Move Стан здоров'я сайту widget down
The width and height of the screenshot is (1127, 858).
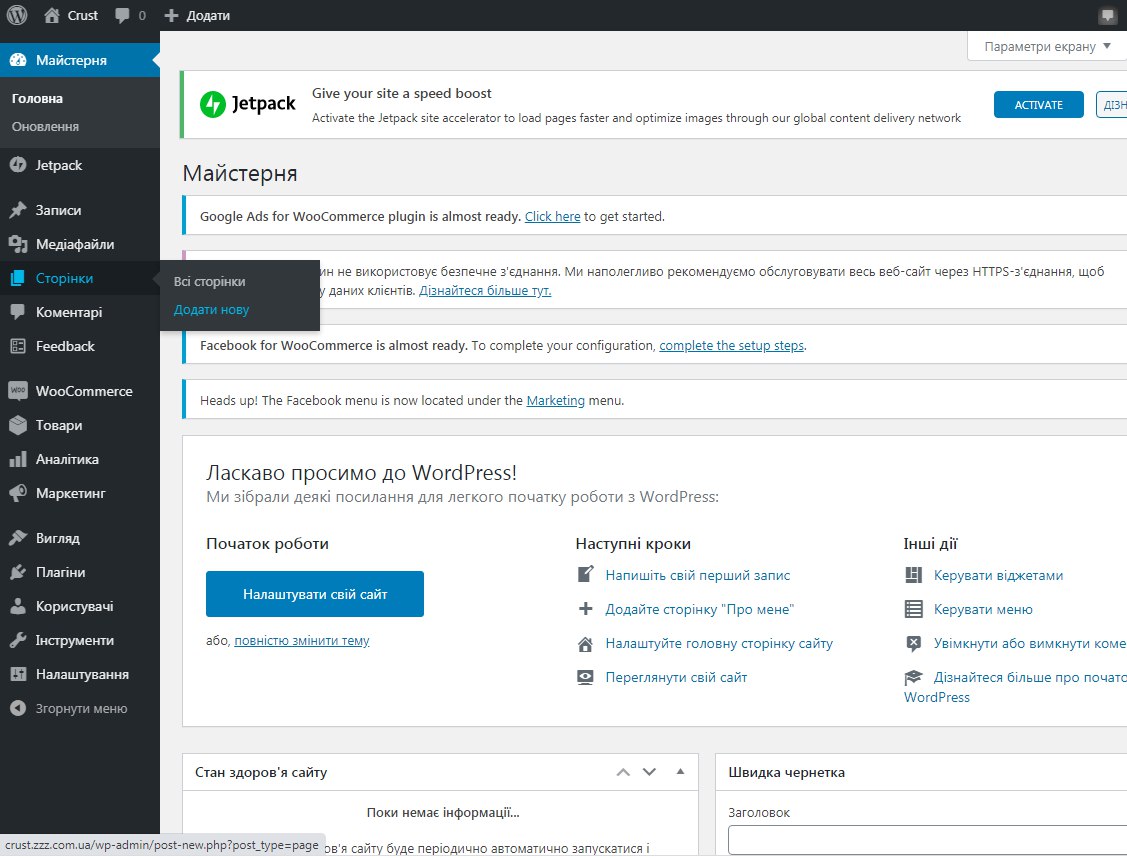tap(650, 772)
